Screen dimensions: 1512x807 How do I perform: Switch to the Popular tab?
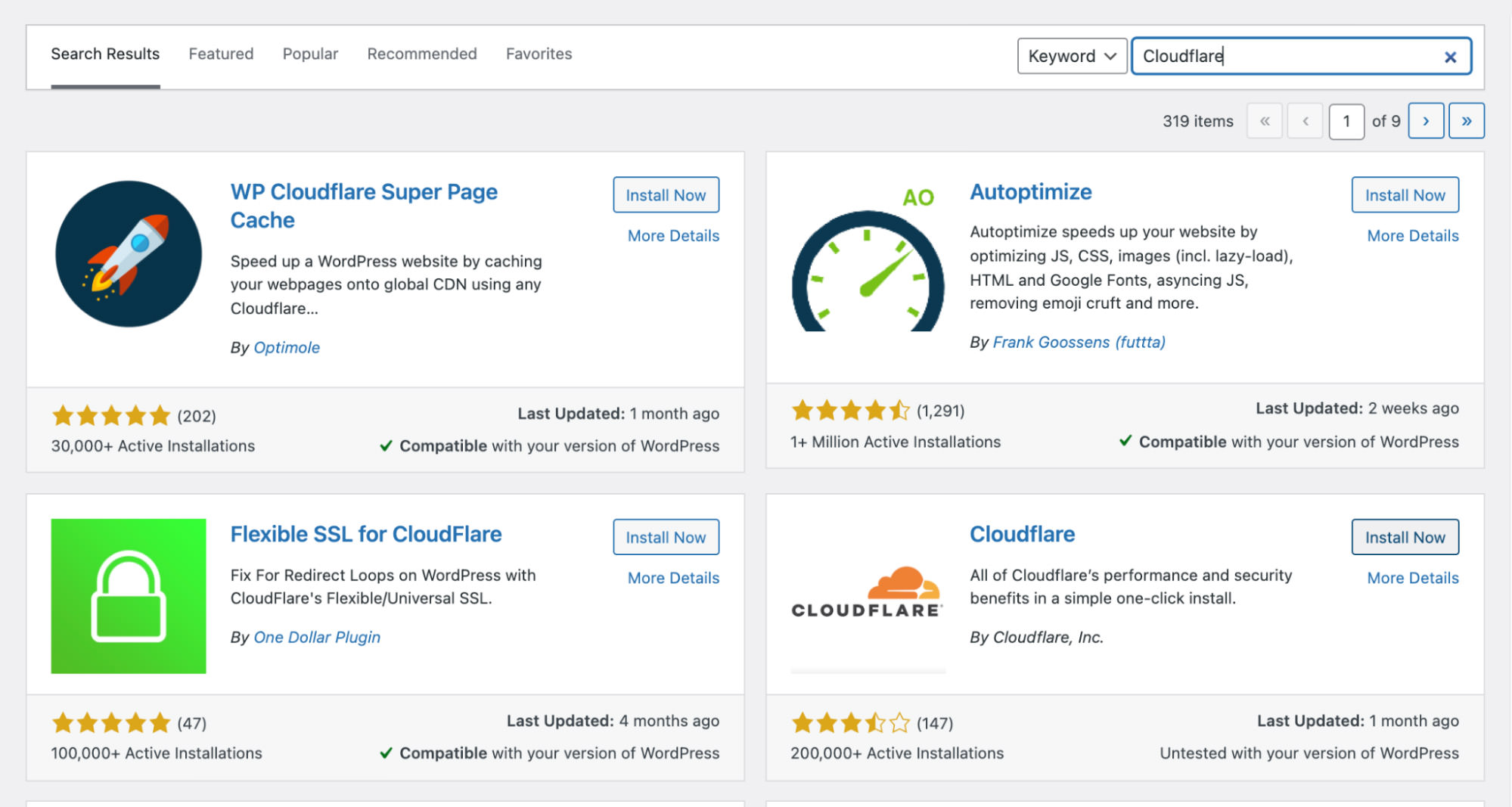[x=310, y=54]
